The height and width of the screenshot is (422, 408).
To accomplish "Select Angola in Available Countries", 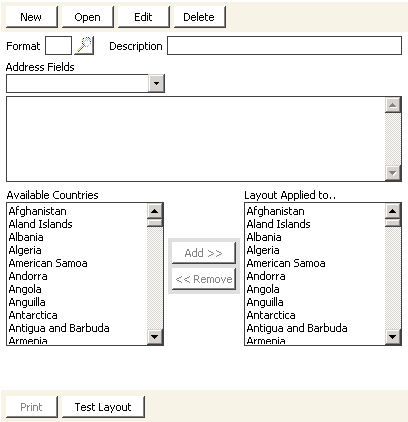I will (x=77, y=289).
